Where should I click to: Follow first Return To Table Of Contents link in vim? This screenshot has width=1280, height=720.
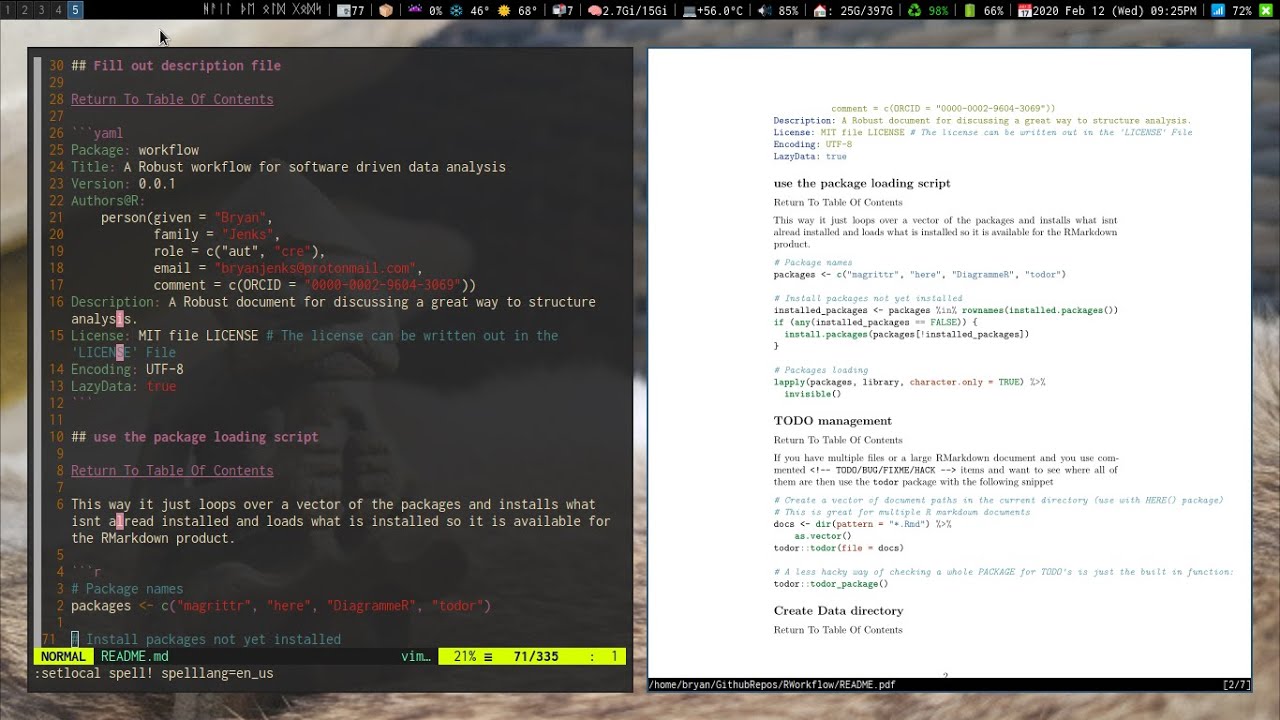pyautogui.click(x=172, y=99)
